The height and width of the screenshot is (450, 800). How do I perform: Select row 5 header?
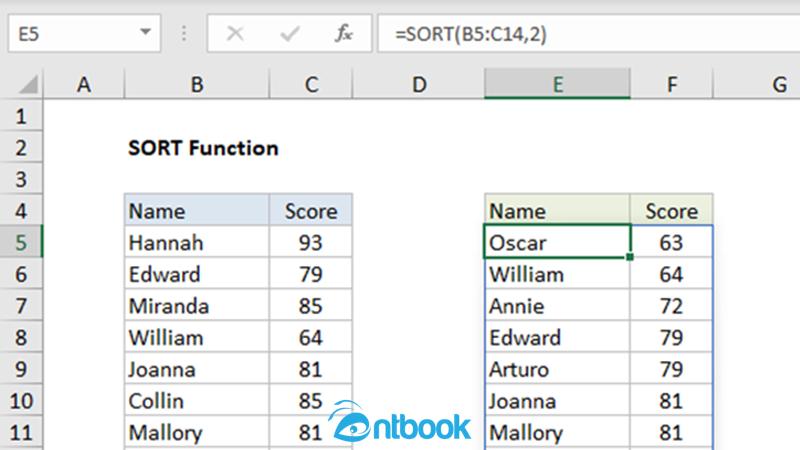click(21, 242)
